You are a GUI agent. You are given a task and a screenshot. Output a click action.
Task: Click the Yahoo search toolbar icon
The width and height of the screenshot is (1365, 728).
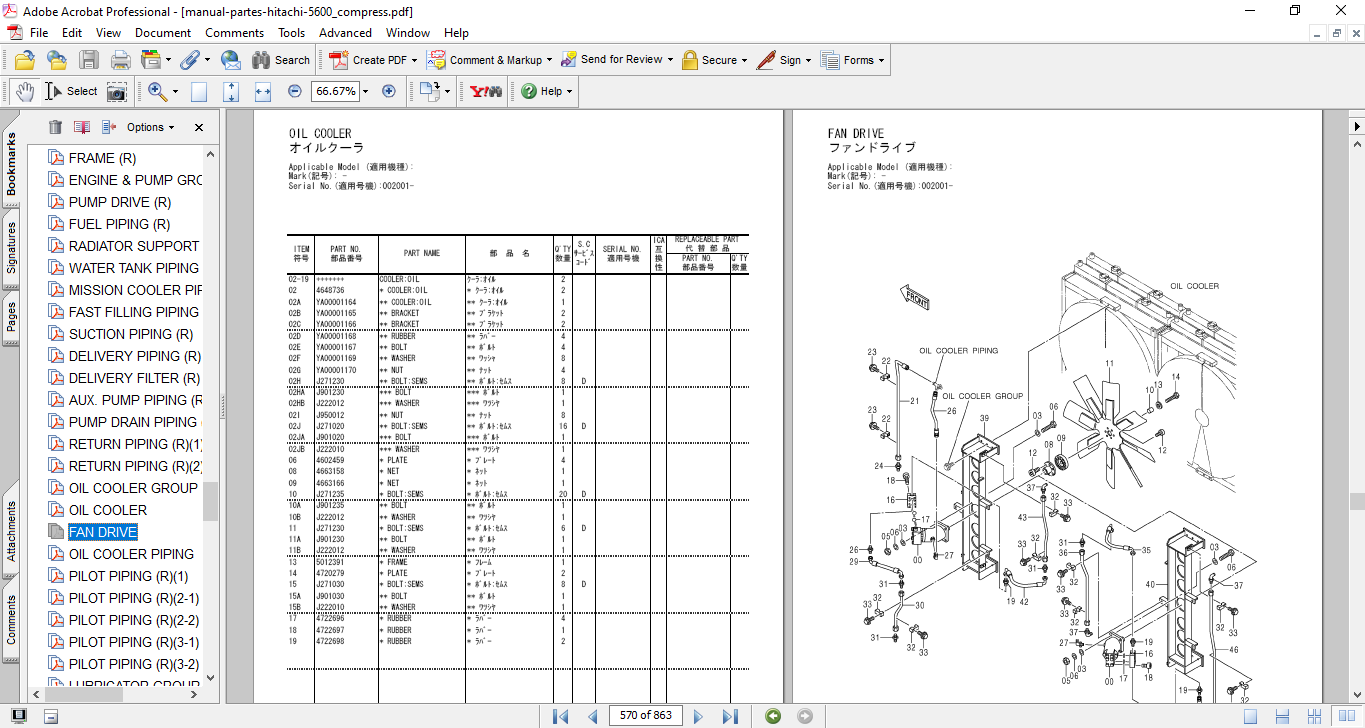point(485,91)
